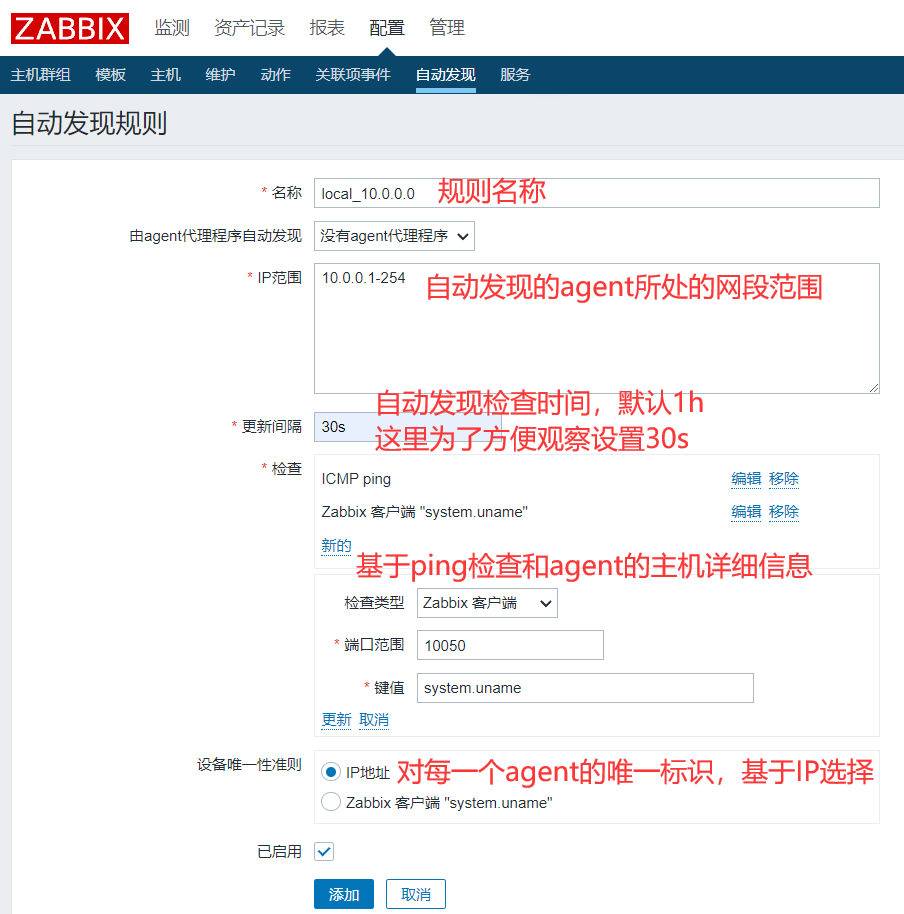This screenshot has height=914, width=904.
Task: Grab the IP范围 textarea resize handle
Action: click(874, 388)
